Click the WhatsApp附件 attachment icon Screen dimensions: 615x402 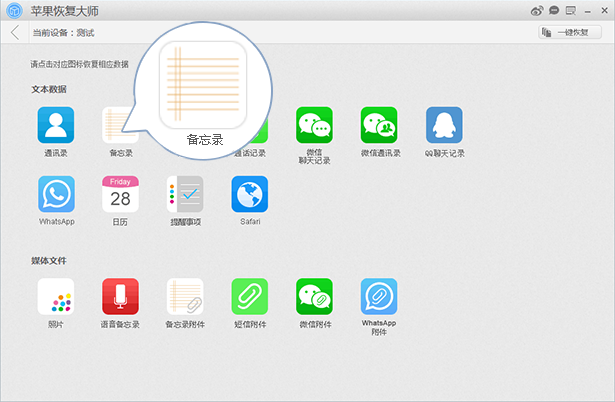pos(379,296)
